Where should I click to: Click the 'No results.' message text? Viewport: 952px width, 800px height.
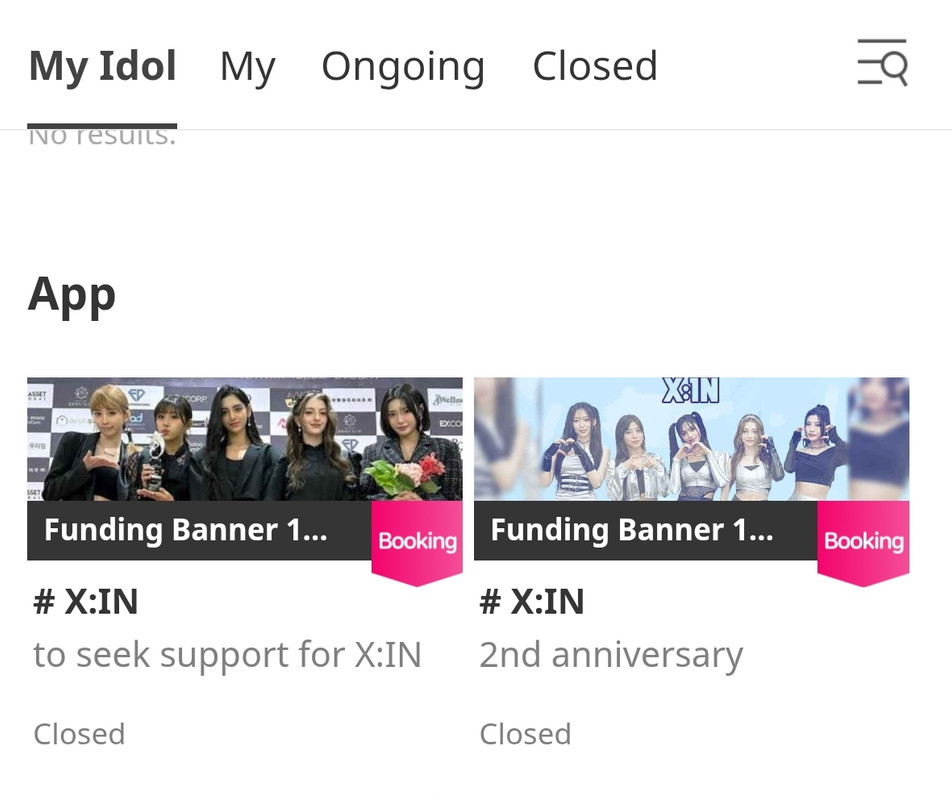[102, 137]
